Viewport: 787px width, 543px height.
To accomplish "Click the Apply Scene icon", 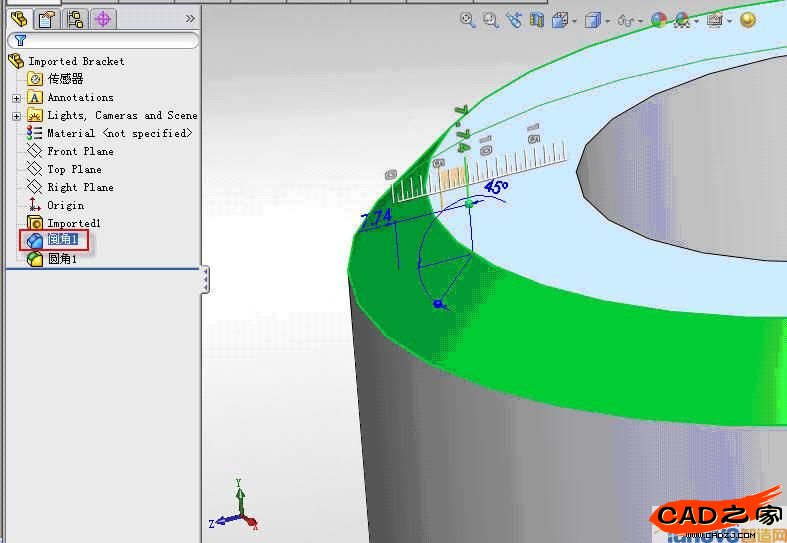I will tap(683, 19).
